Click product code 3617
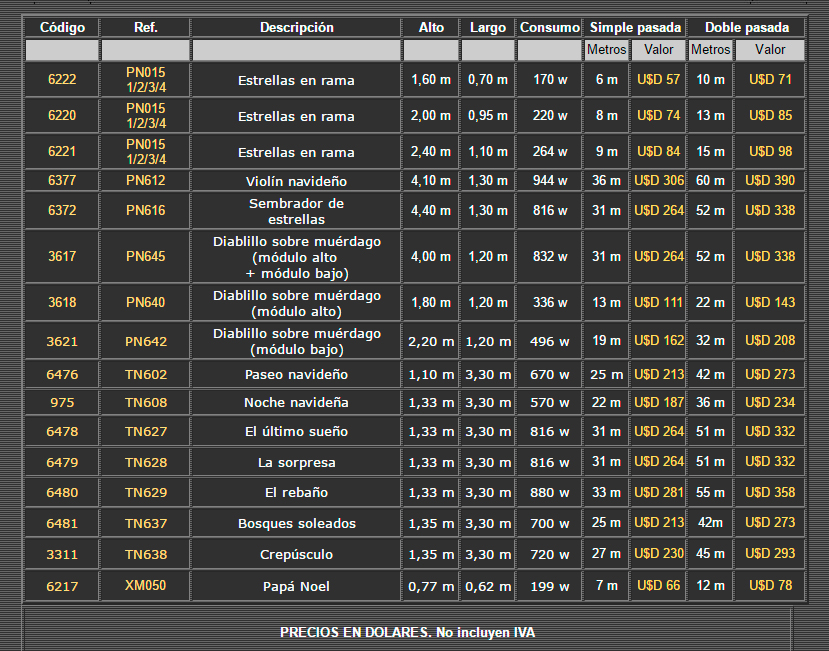 [62, 257]
